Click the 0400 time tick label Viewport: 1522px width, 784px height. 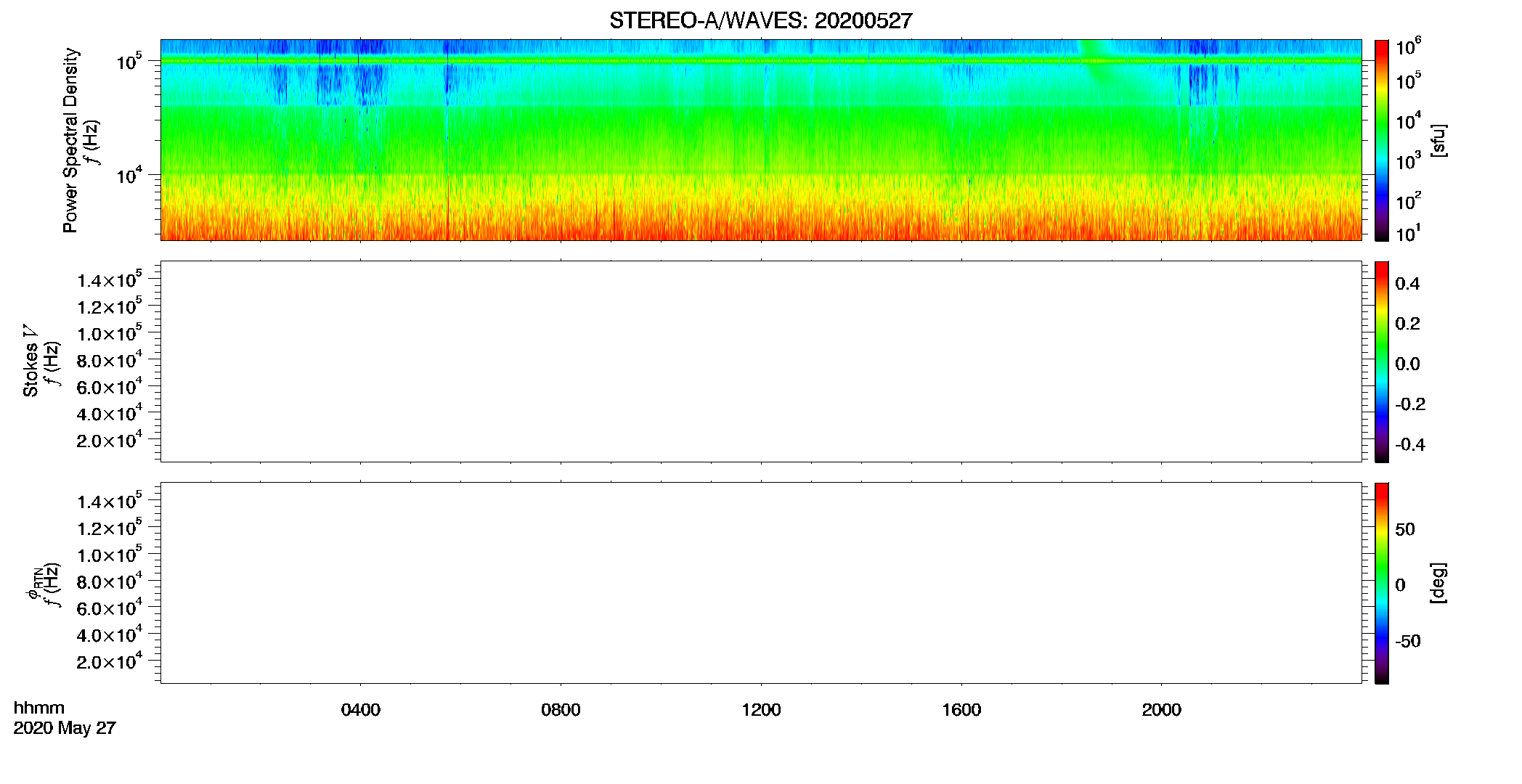[x=360, y=710]
